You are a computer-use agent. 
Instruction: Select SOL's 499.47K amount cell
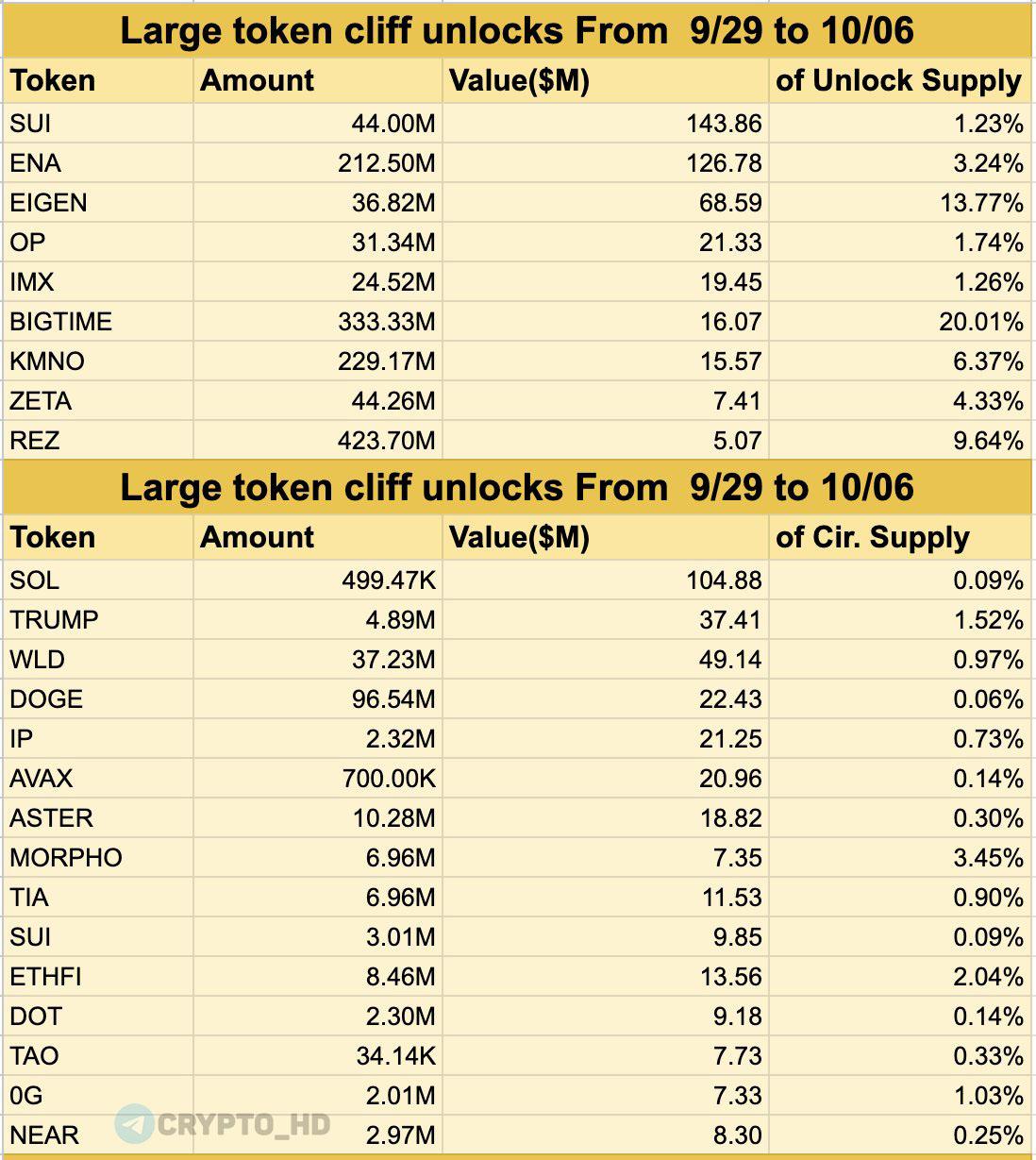point(389,580)
